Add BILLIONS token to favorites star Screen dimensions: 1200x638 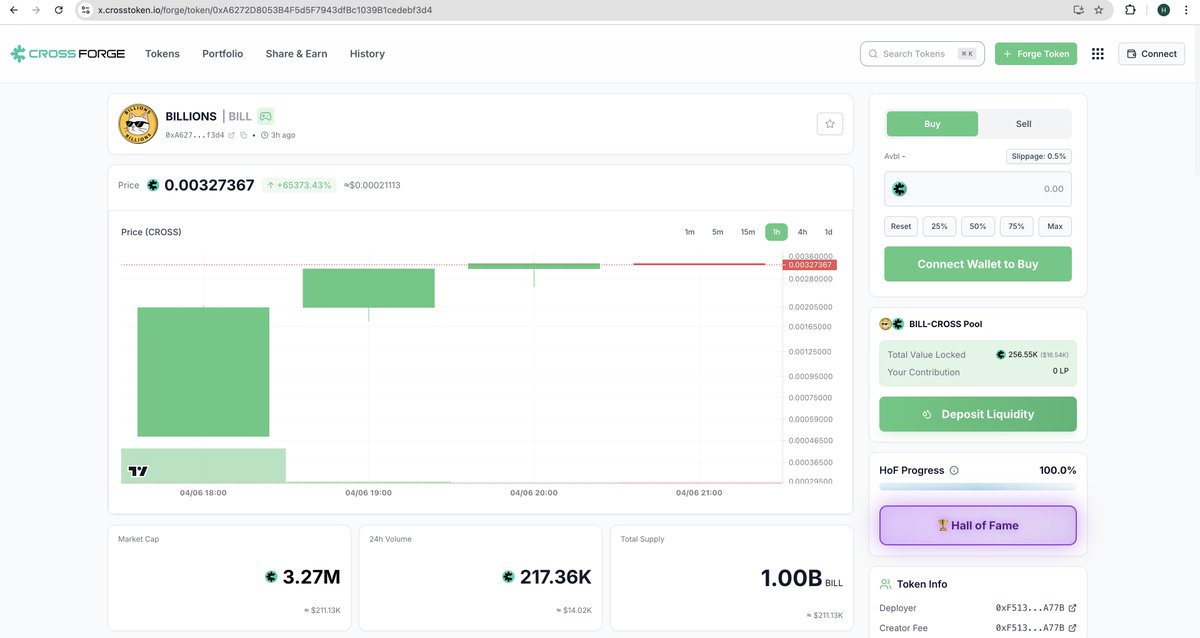click(x=830, y=124)
